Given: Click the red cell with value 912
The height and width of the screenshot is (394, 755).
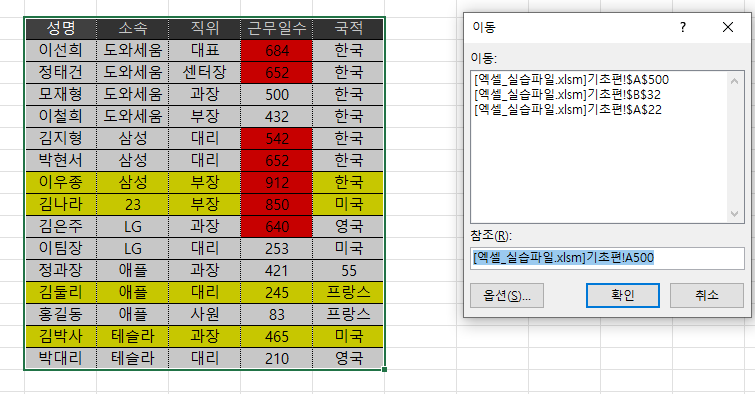Looking at the screenshot, I should tap(277, 183).
